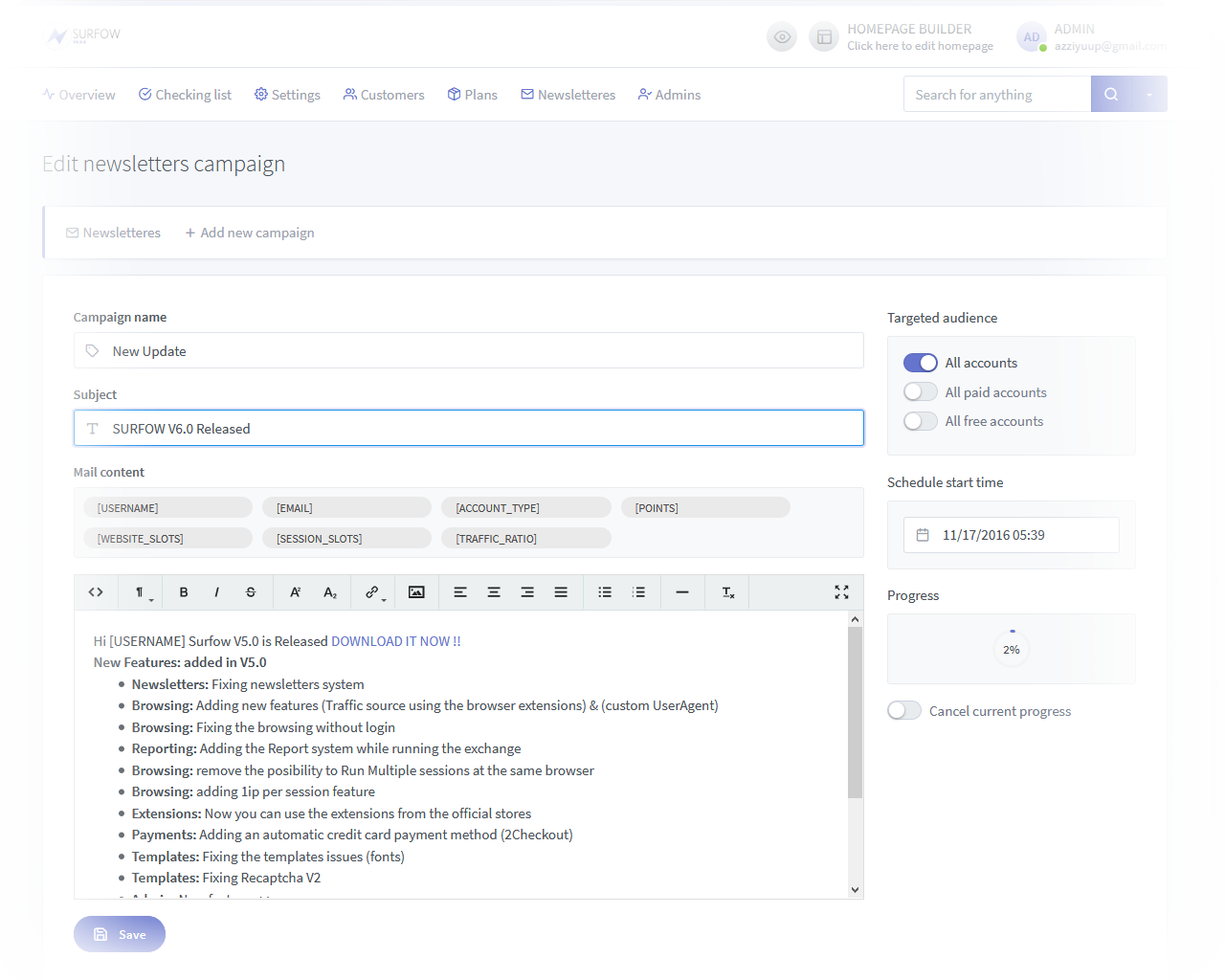1225x980 pixels.
Task: Click the 2% progress circle
Action: point(1012,650)
